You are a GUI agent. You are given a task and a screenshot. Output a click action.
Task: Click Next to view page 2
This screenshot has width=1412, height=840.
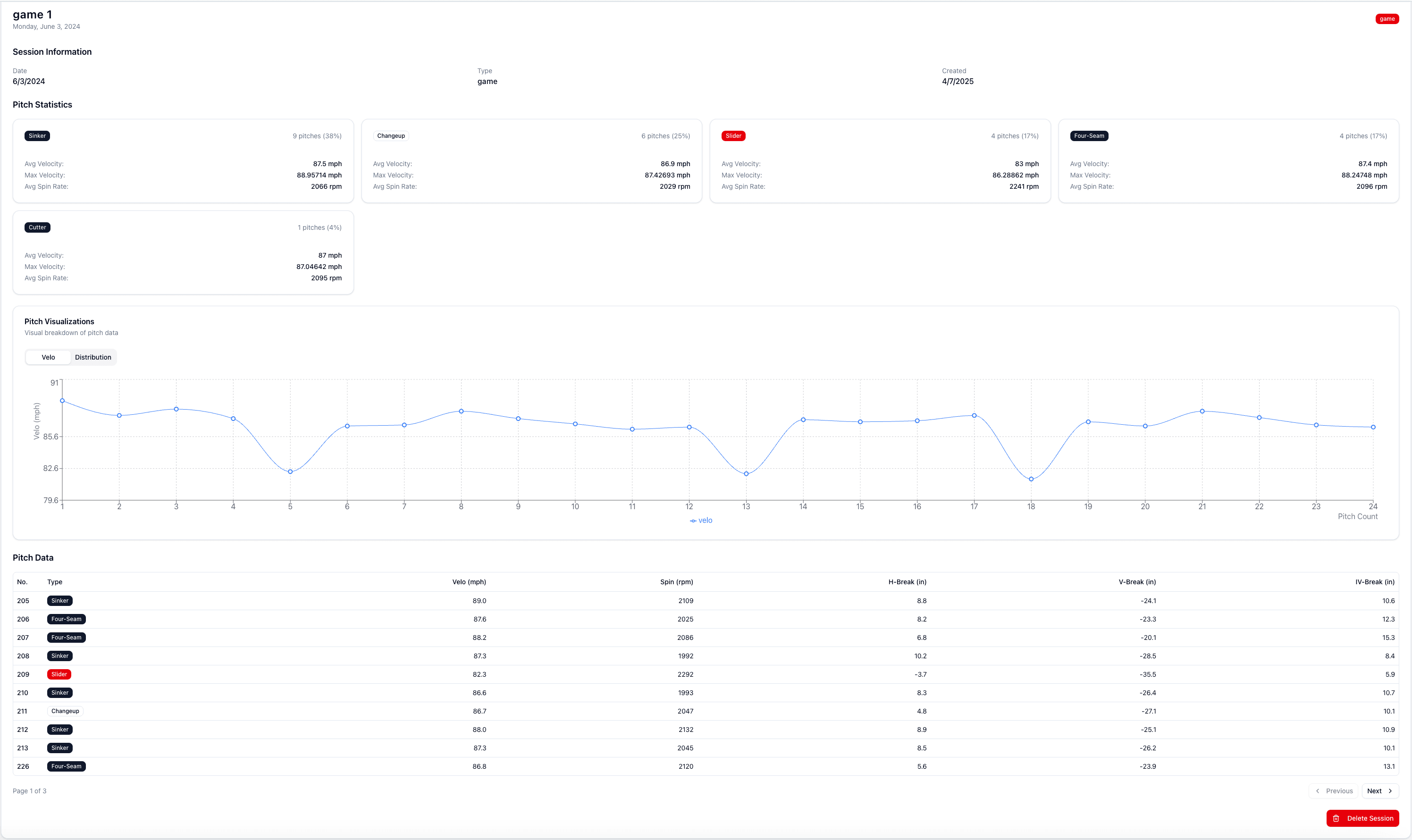point(1379,791)
